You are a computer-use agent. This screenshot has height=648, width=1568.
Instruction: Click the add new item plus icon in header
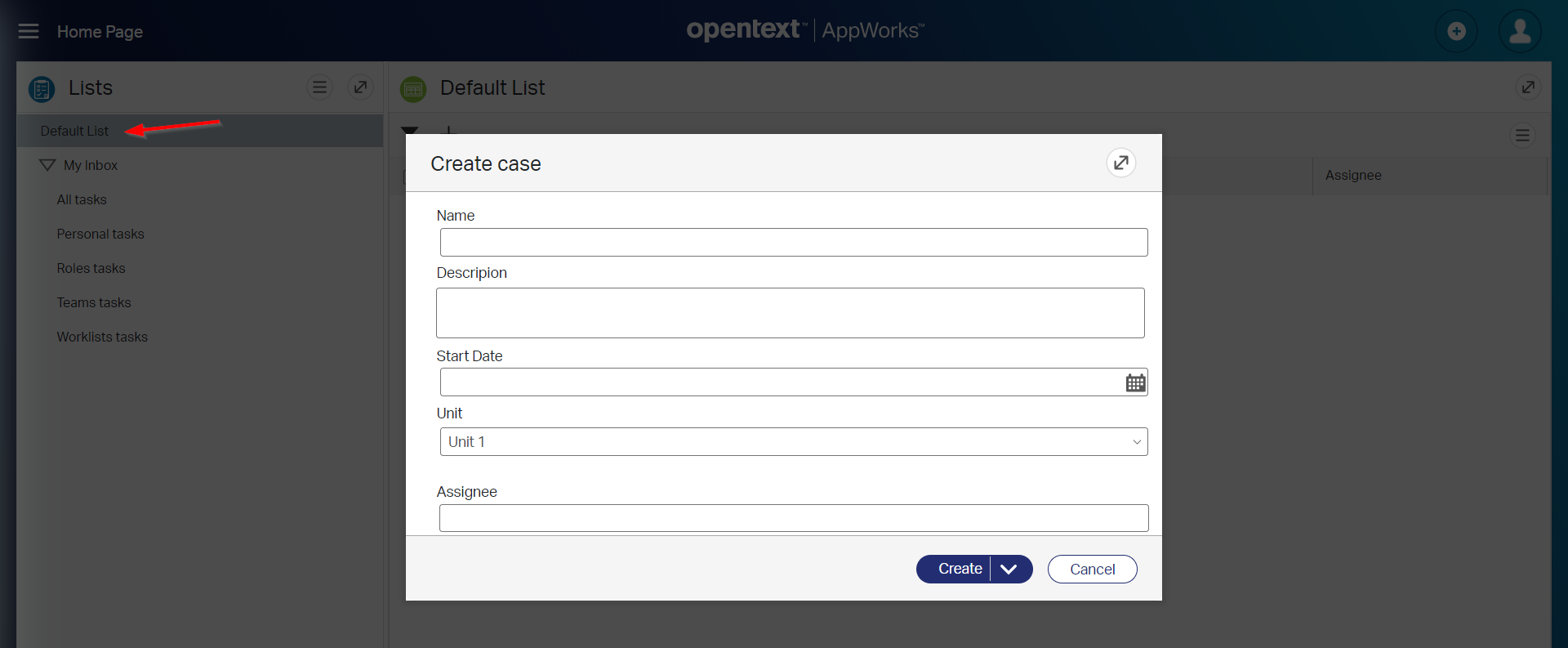click(x=1456, y=31)
